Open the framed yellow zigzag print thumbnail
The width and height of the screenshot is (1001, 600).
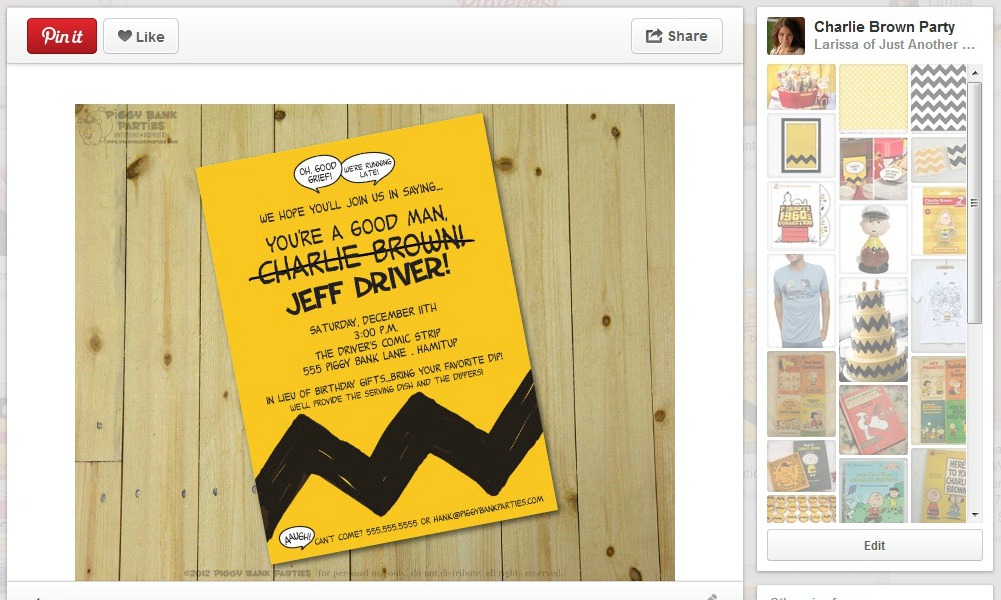[801, 146]
